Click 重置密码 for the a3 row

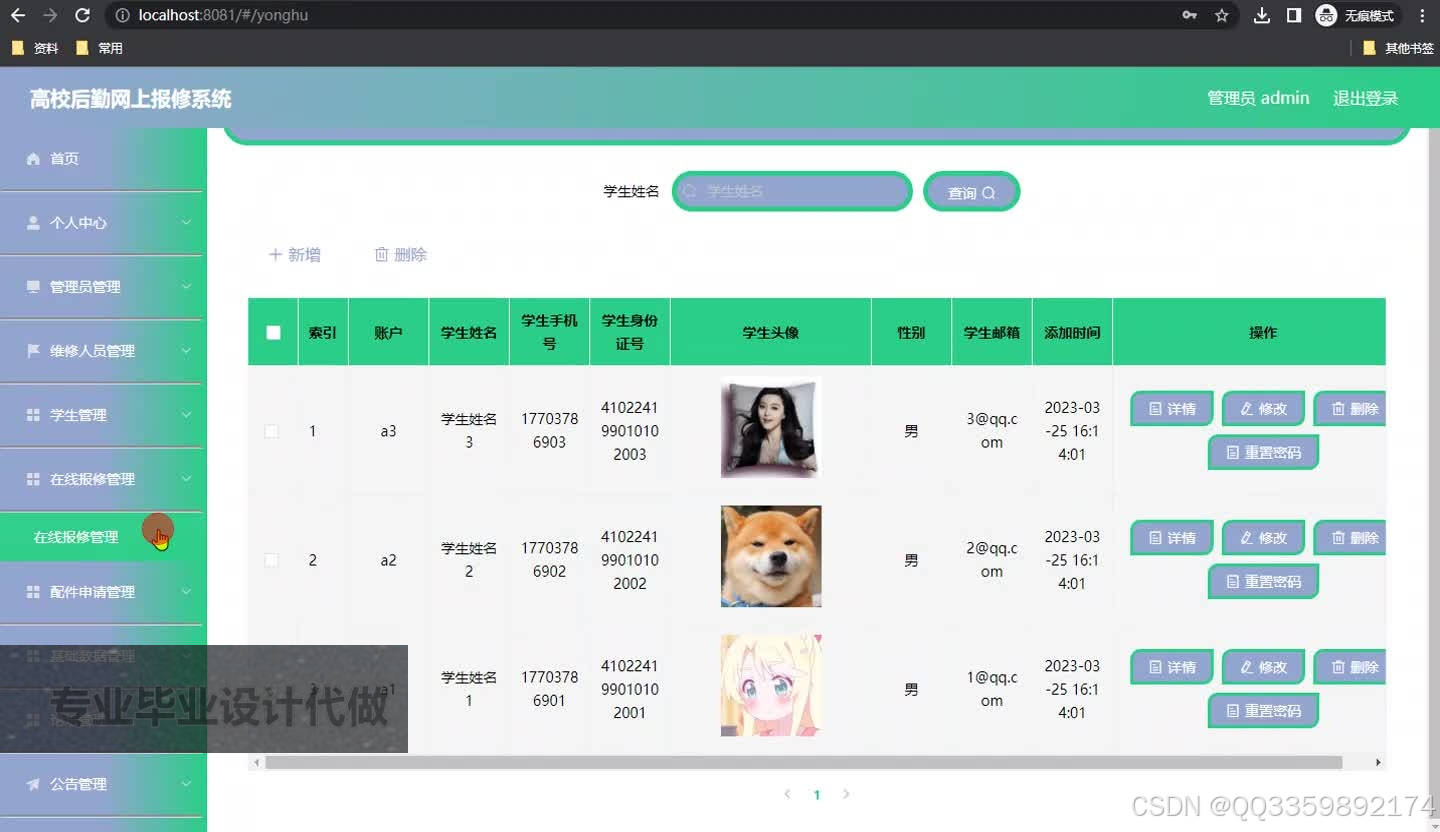click(1263, 452)
